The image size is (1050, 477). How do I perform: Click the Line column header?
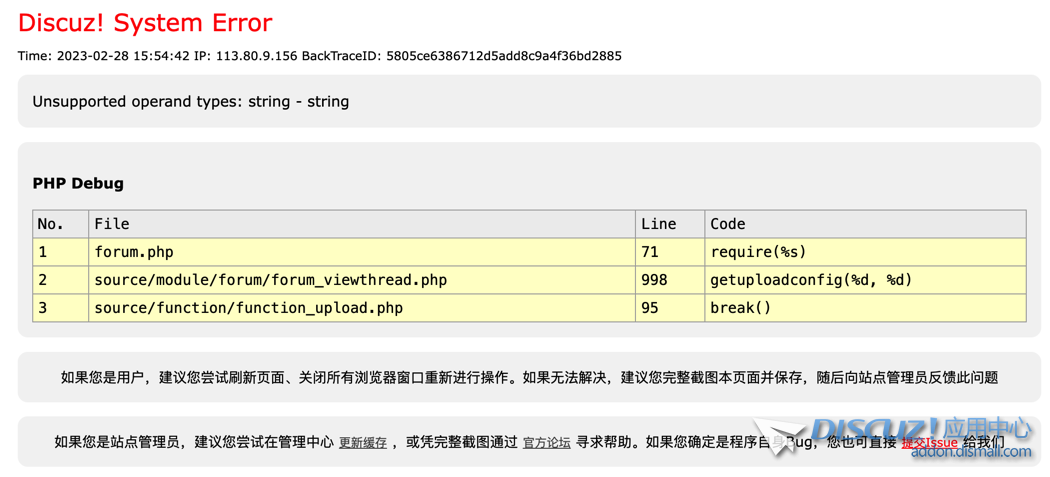pyautogui.click(x=658, y=224)
